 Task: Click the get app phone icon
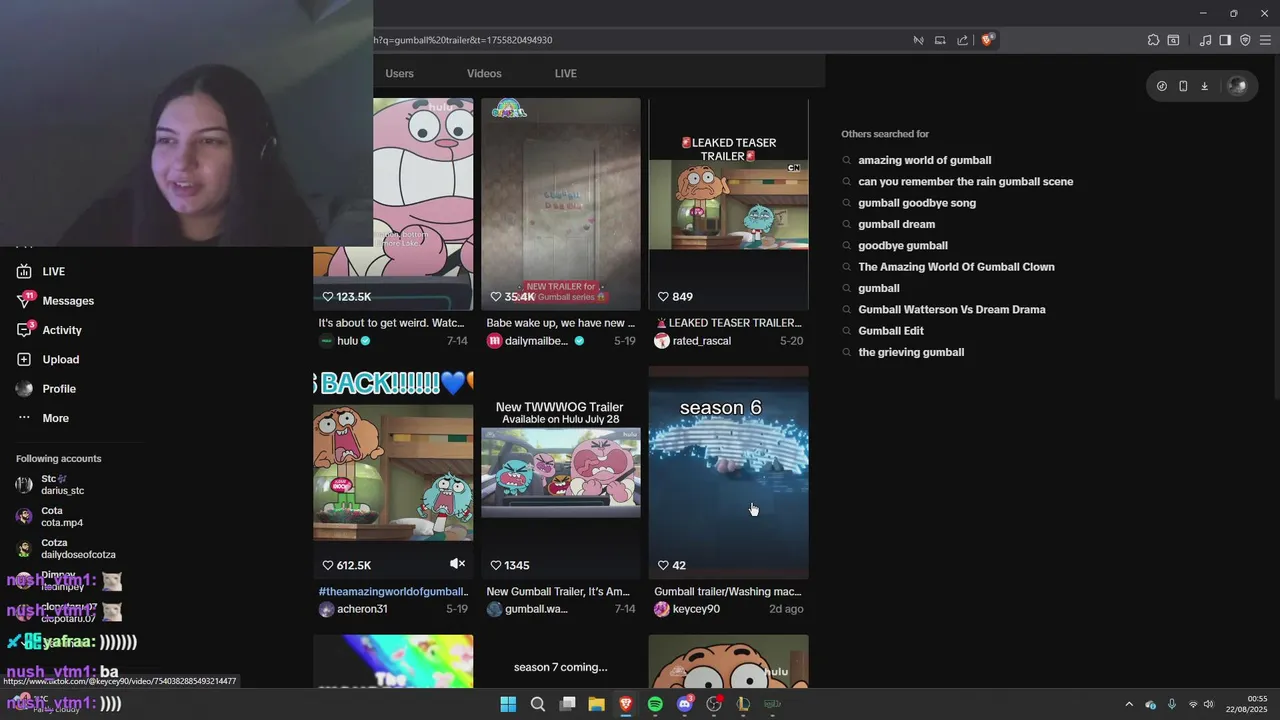pos(1183,86)
